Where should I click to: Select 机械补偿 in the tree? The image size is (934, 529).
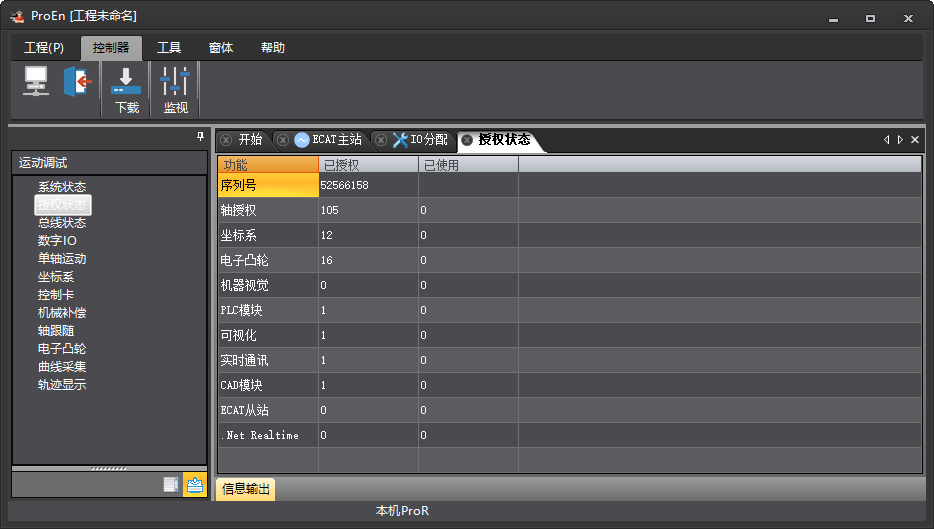click(62, 313)
